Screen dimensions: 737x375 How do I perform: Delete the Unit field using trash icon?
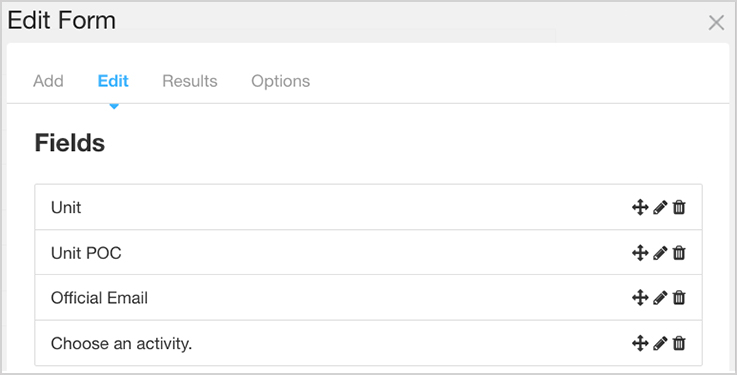tap(679, 207)
